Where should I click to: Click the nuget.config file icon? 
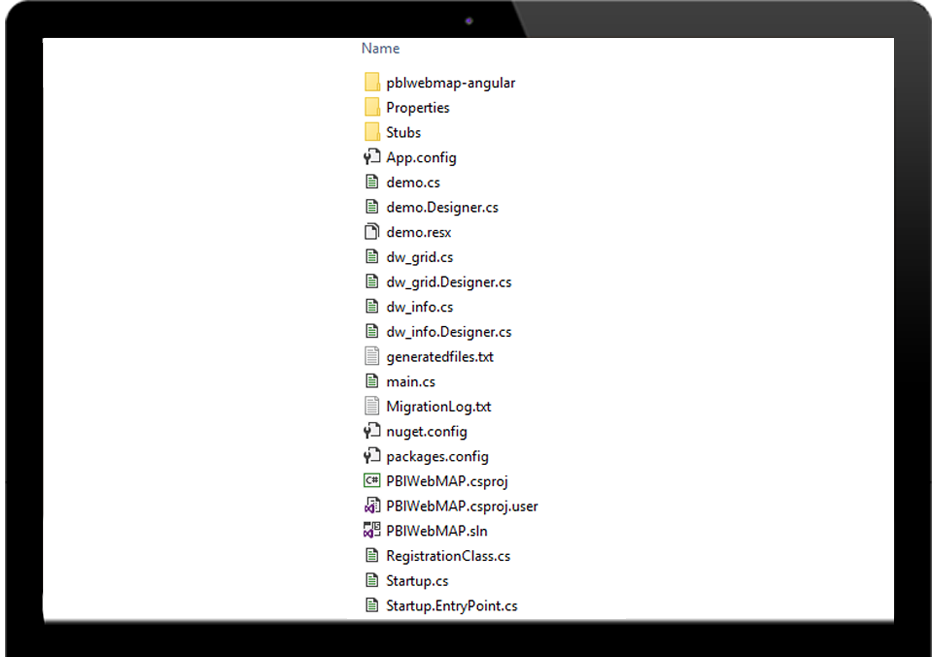[x=372, y=430]
